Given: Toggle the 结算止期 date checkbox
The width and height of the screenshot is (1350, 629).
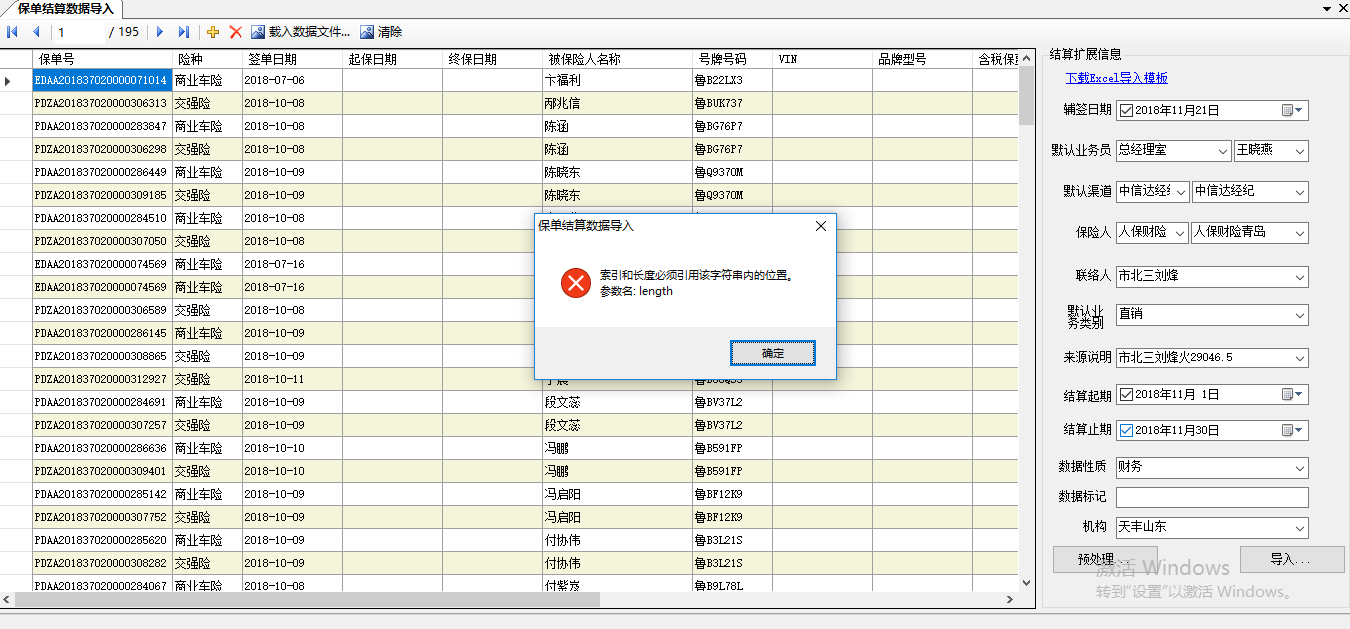Looking at the screenshot, I should click(x=1127, y=430).
